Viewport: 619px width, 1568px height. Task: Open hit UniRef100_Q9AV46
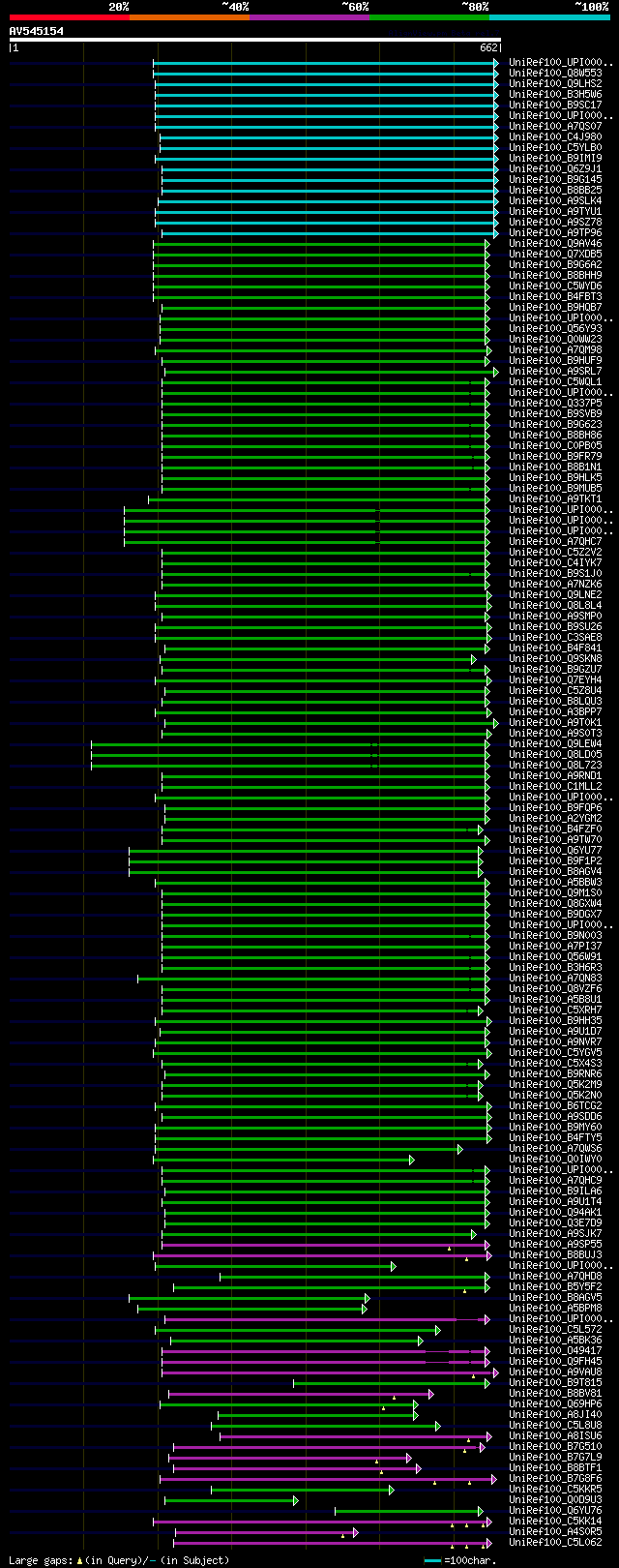pos(555,243)
